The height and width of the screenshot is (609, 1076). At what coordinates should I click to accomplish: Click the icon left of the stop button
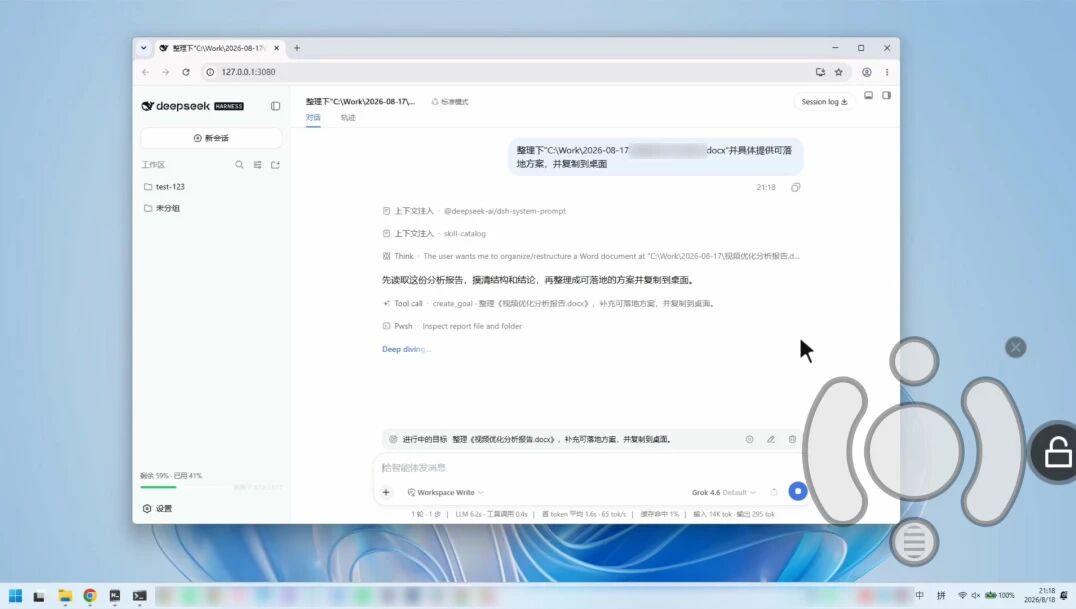point(774,492)
